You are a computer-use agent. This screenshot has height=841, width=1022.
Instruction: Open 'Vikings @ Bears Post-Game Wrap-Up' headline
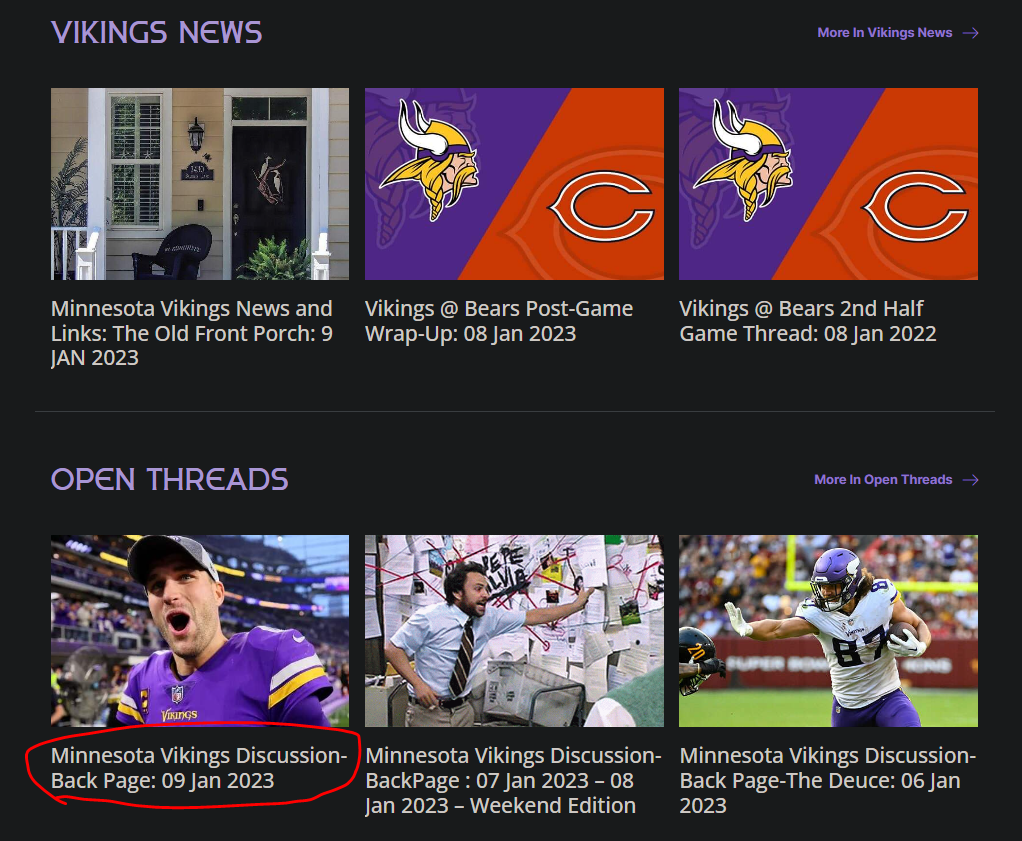tap(498, 321)
